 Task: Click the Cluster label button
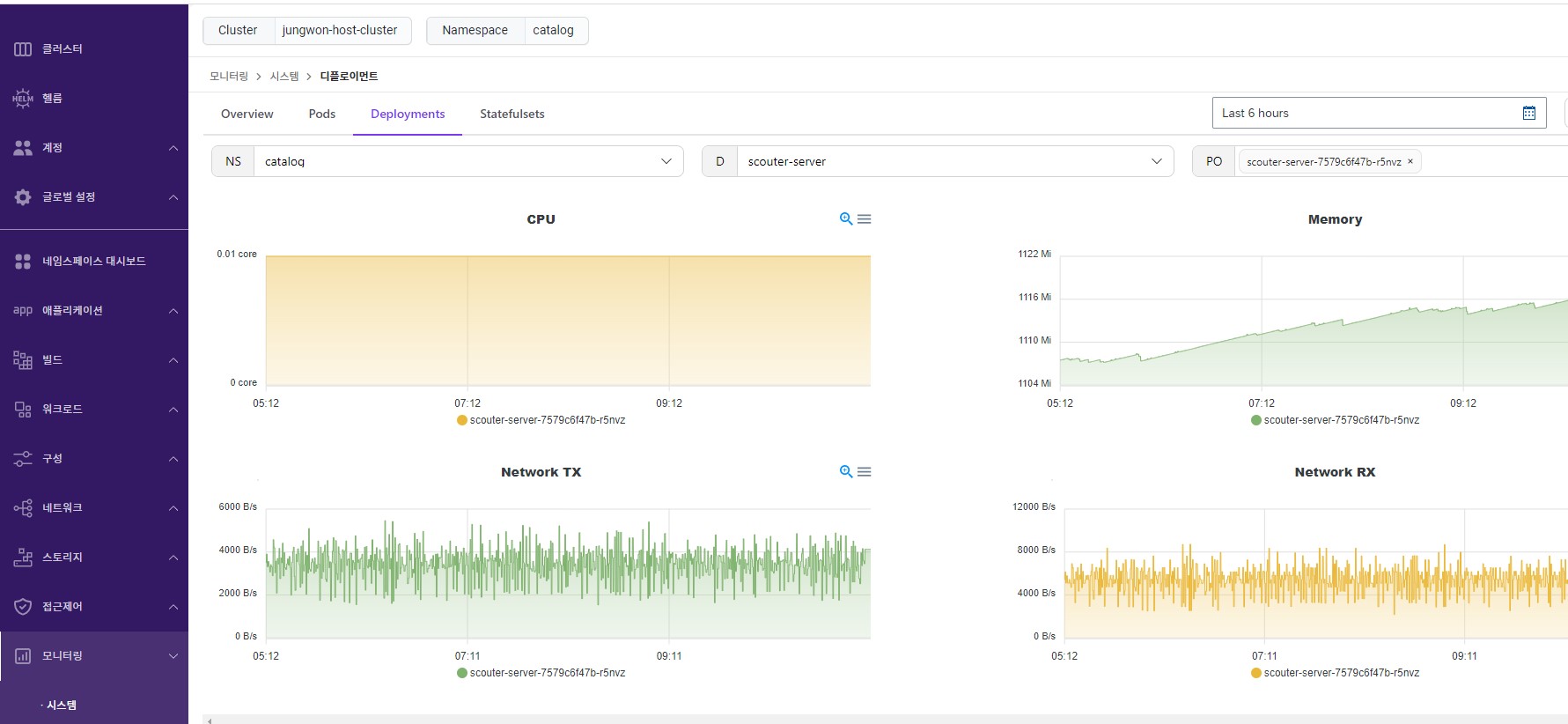(238, 30)
